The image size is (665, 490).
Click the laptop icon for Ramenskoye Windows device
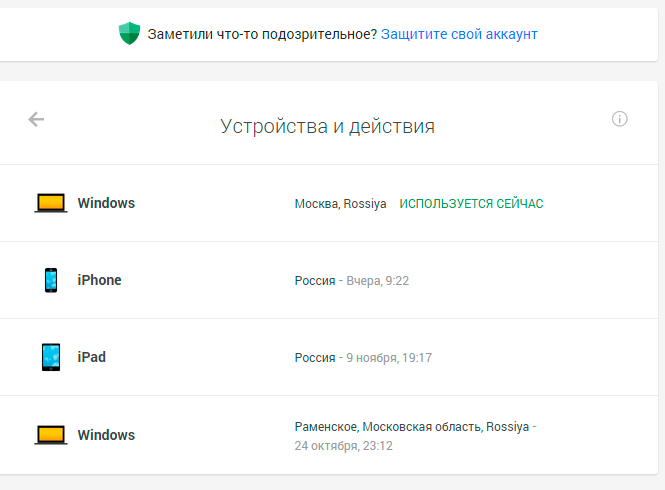[50, 435]
